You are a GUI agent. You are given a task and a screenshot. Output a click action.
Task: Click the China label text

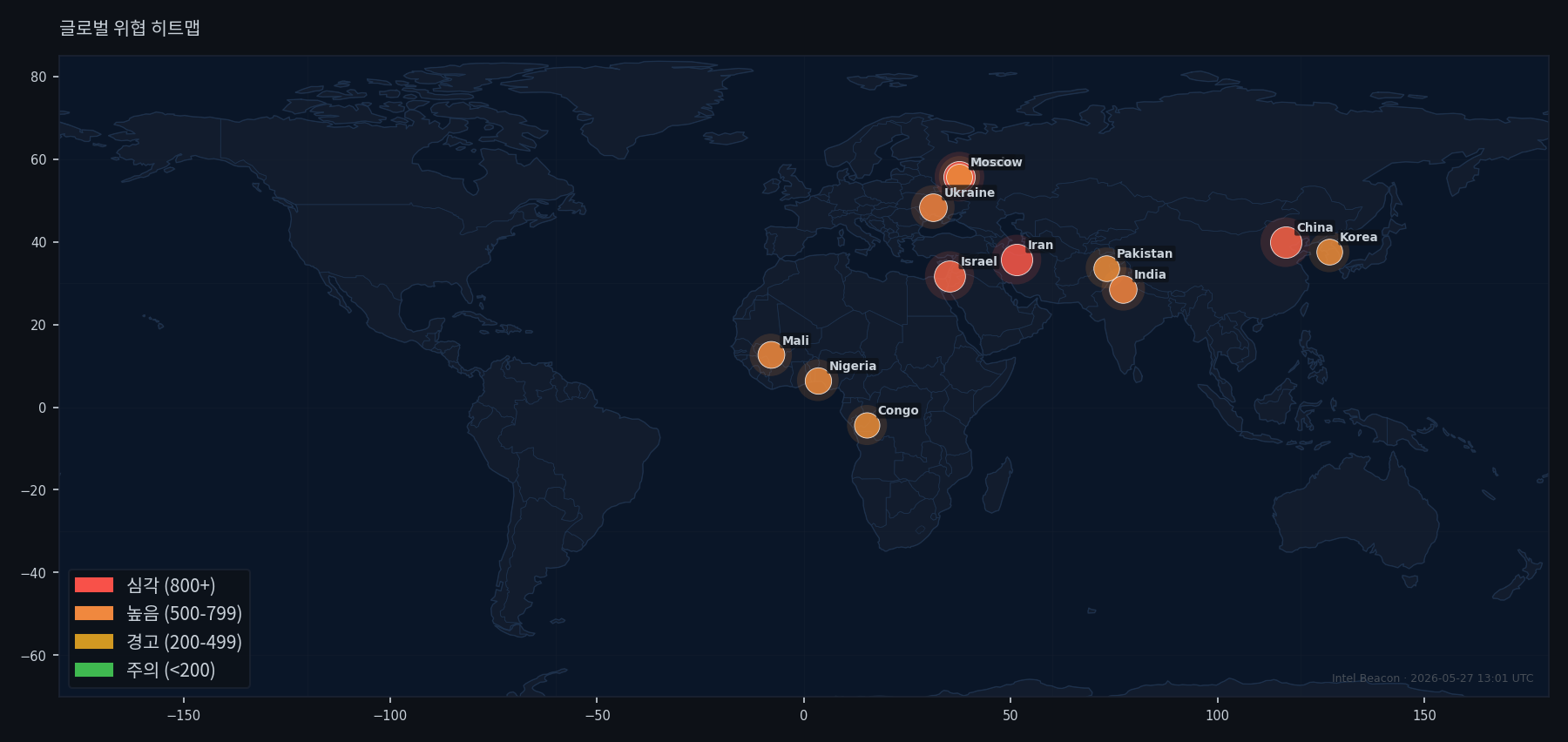(x=1315, y=227)
